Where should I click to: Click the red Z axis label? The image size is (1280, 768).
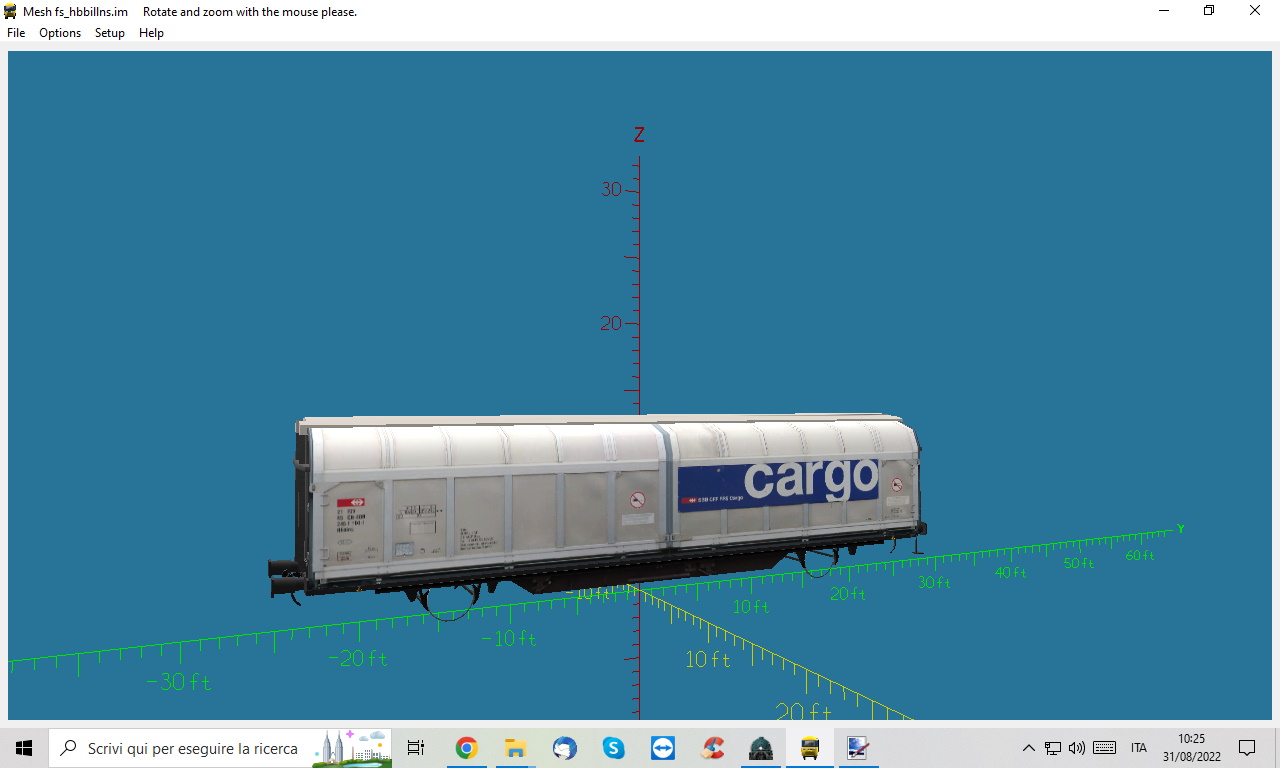click(x=639, y=134)
